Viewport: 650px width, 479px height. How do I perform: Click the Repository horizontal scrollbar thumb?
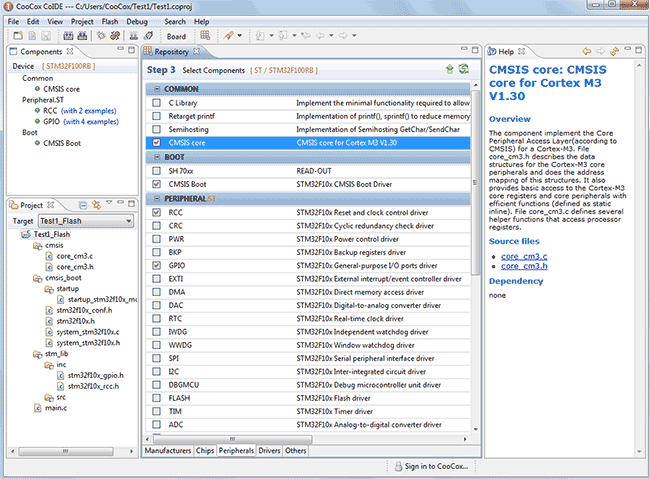(233, 439)
